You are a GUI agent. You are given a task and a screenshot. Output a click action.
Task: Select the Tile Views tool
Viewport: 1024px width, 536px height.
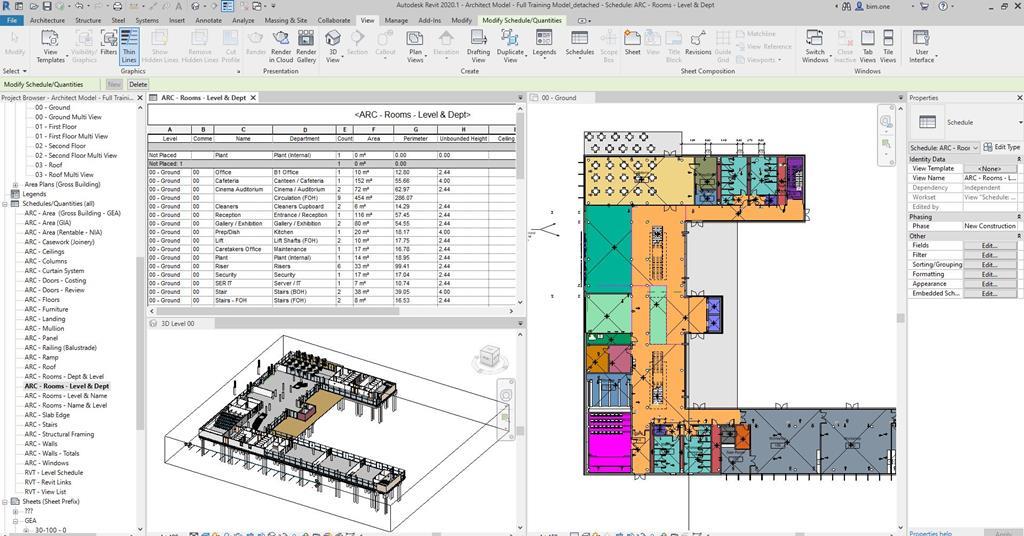click(x=888, y=45)
